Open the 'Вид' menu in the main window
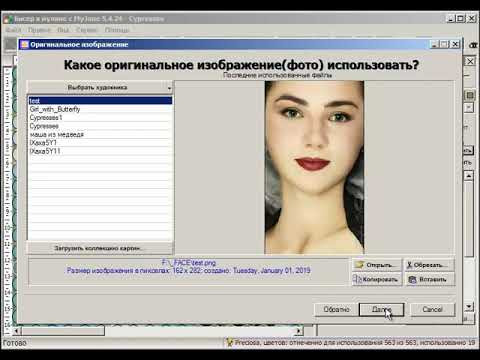Viewport: 480px width, 360px height. (63, 30)
